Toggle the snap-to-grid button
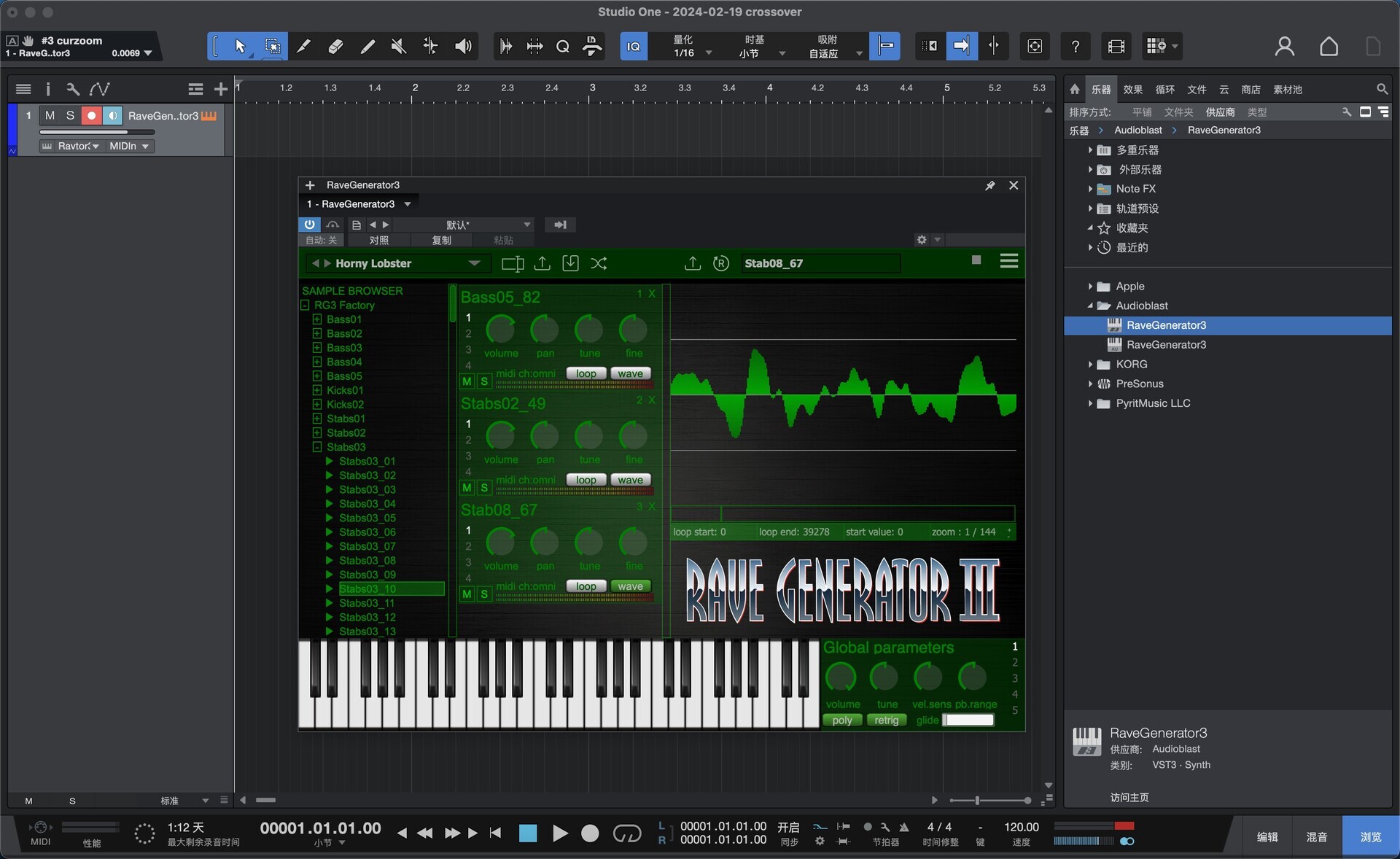1400x859 pixels. point(885,47)
